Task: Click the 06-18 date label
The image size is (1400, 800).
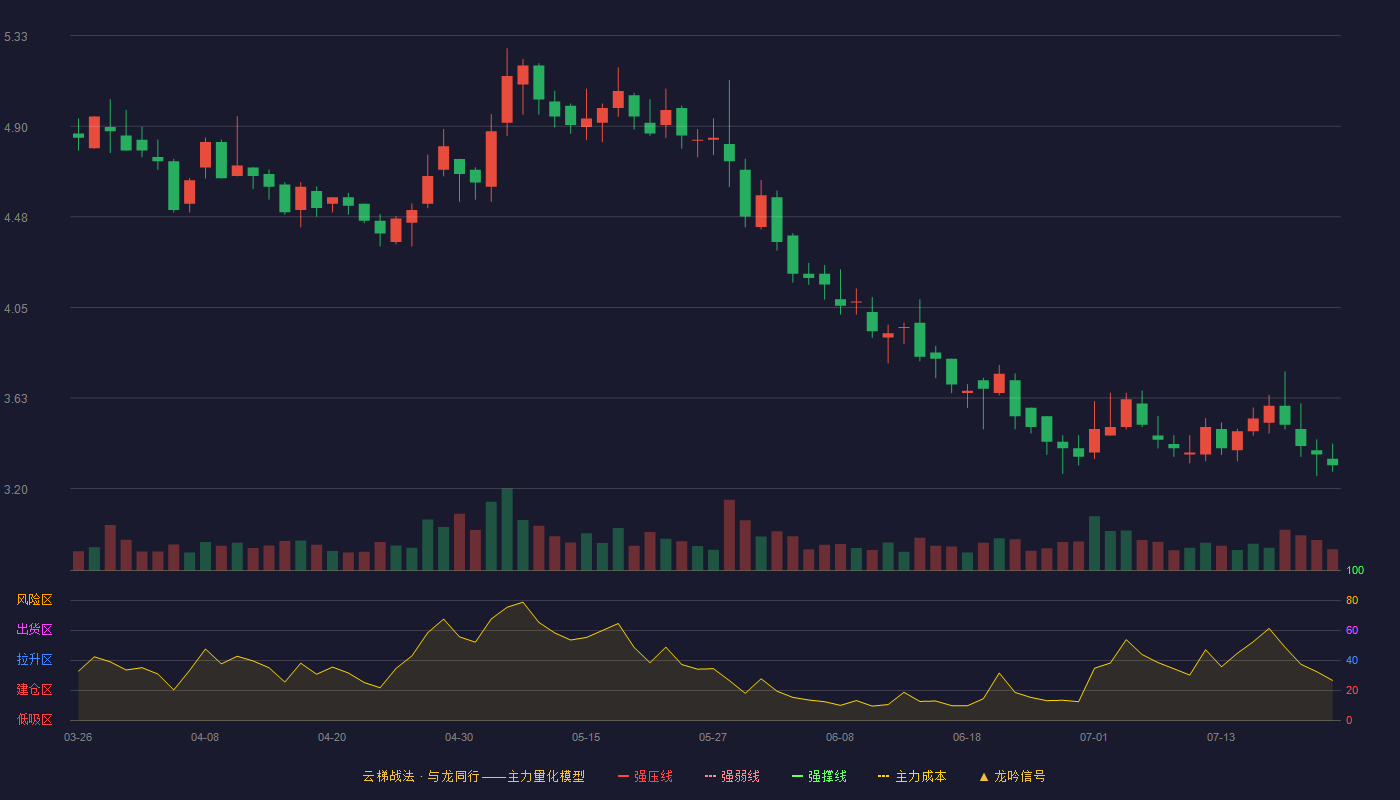Action: 967,737
